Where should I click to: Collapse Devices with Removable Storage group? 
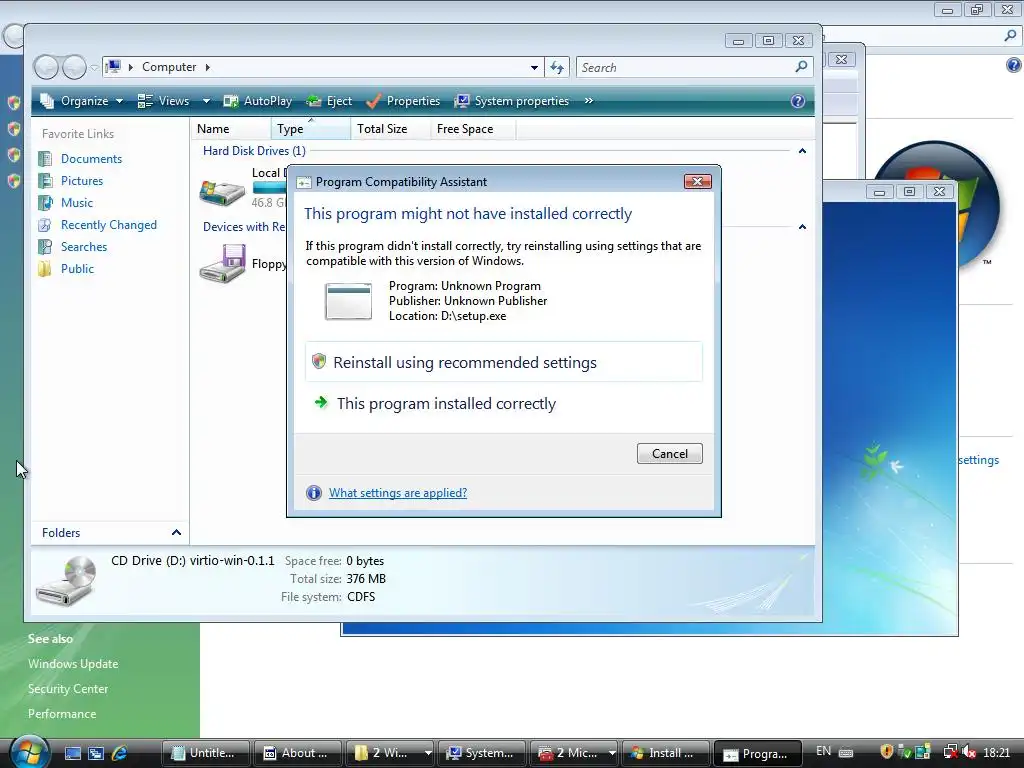pos(802,227)
